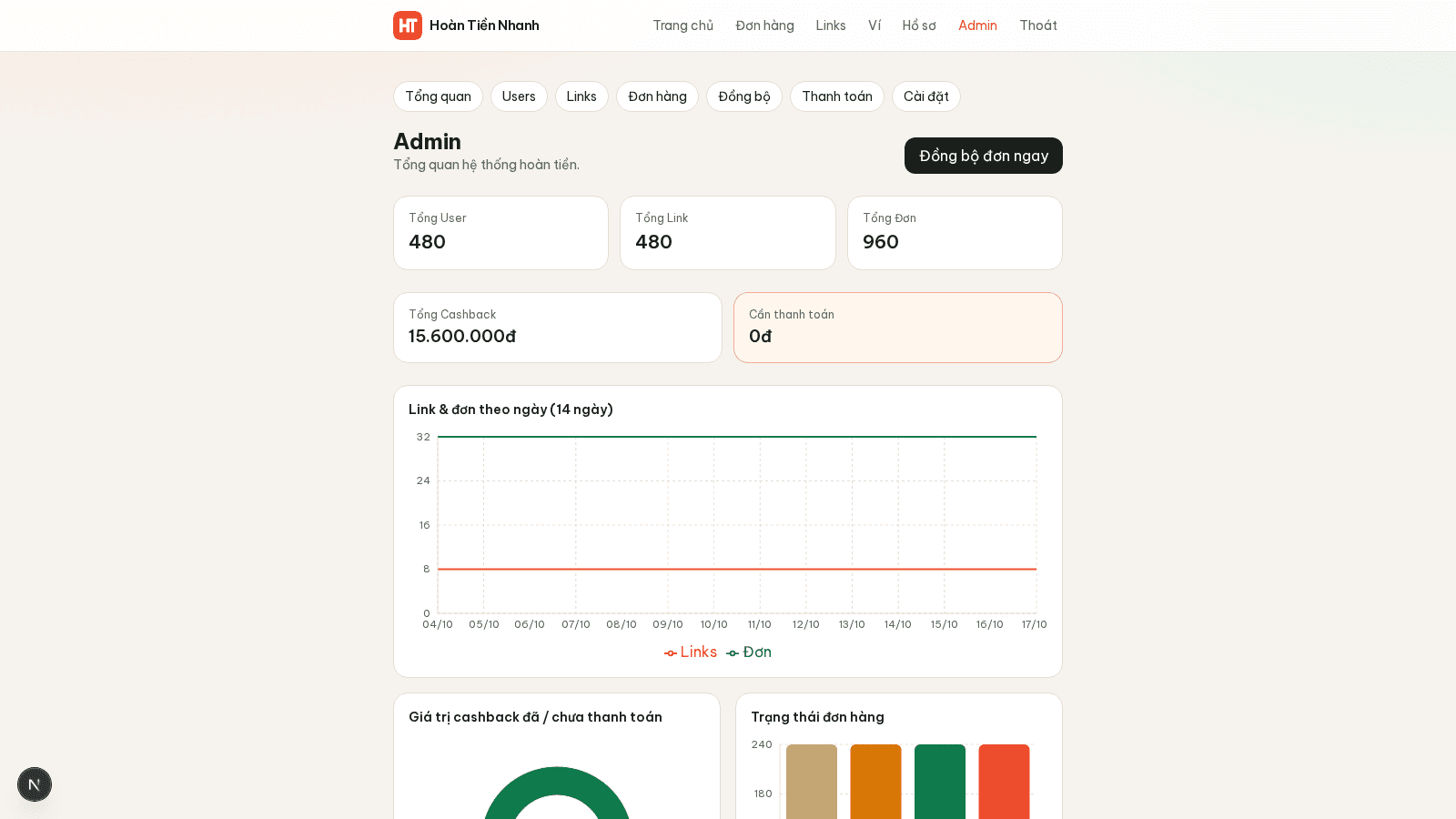The width and height of the screenshot is (1456, 819).
Task: Click 'Giá trị cashback đã / chưa thanh toán' title
Action: click(x=535, y=717)
